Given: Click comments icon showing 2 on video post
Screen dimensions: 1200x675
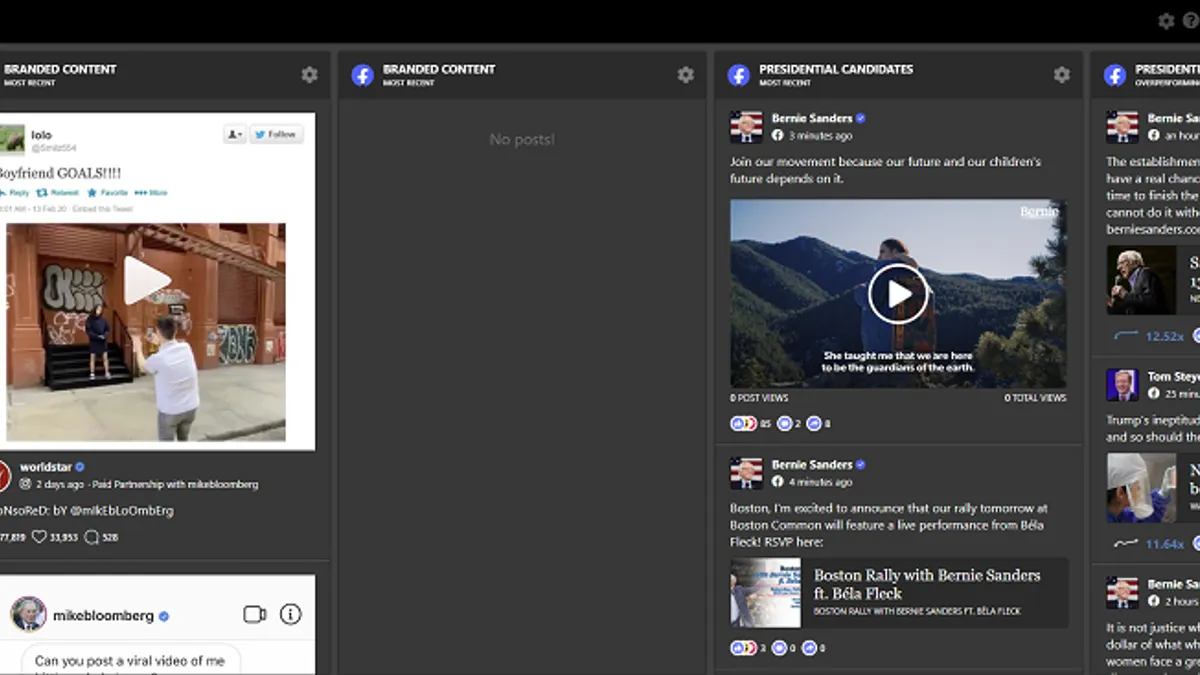Looking at the screenshot, I should click(x=785, y=424).
